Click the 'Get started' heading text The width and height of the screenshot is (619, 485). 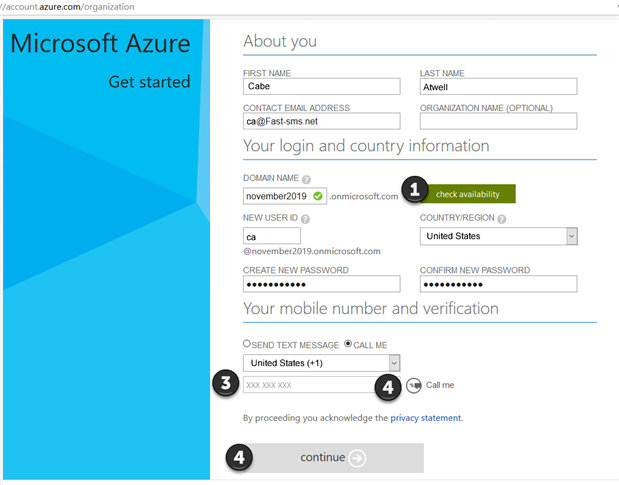point(150,82)
